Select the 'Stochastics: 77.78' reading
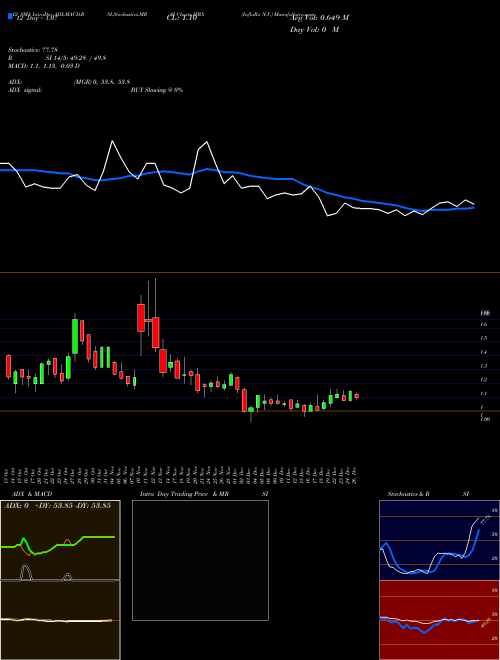Screen dimensions: 500x660 [x=32, y=50]
